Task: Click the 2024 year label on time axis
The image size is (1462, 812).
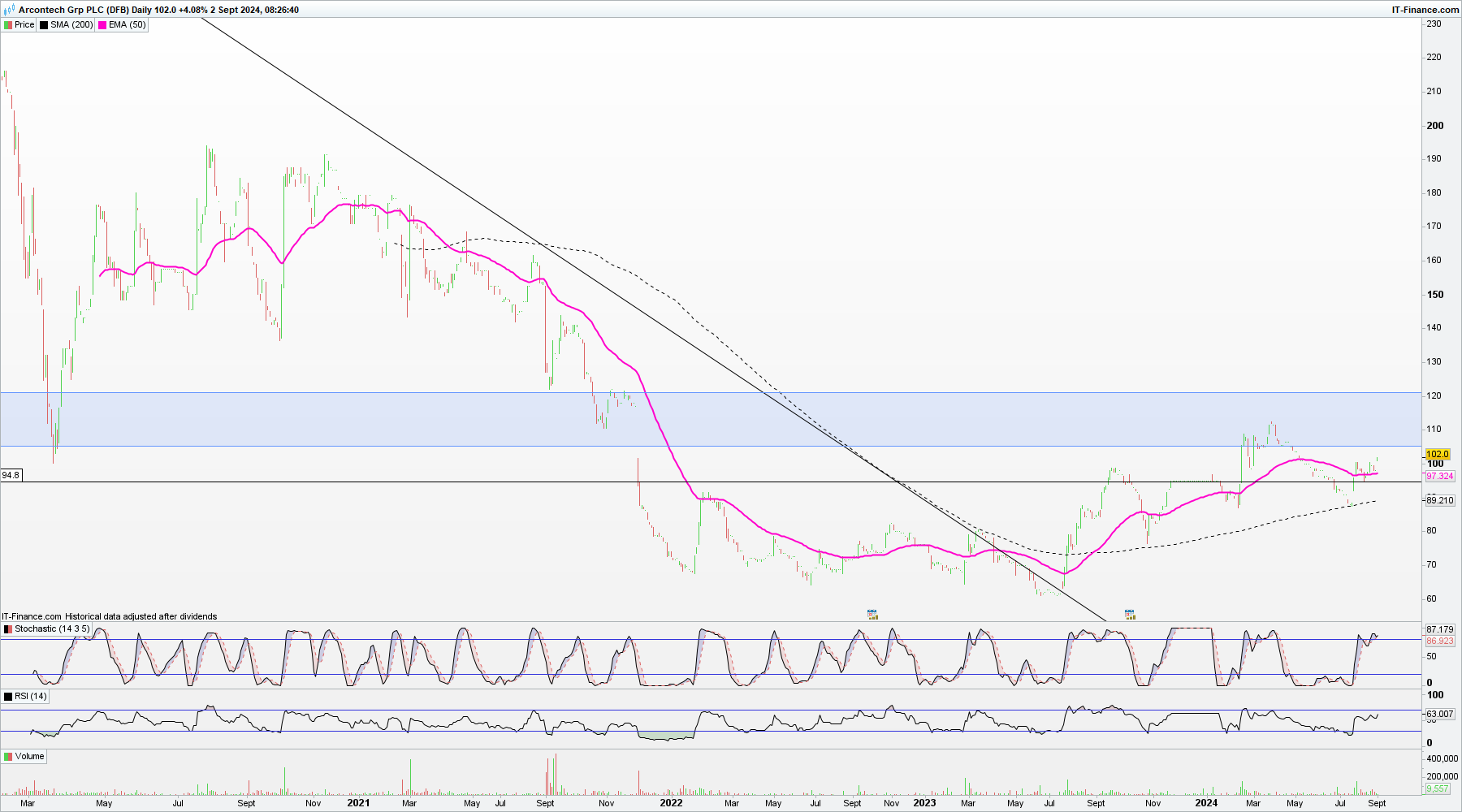Action: [1206, 803]
